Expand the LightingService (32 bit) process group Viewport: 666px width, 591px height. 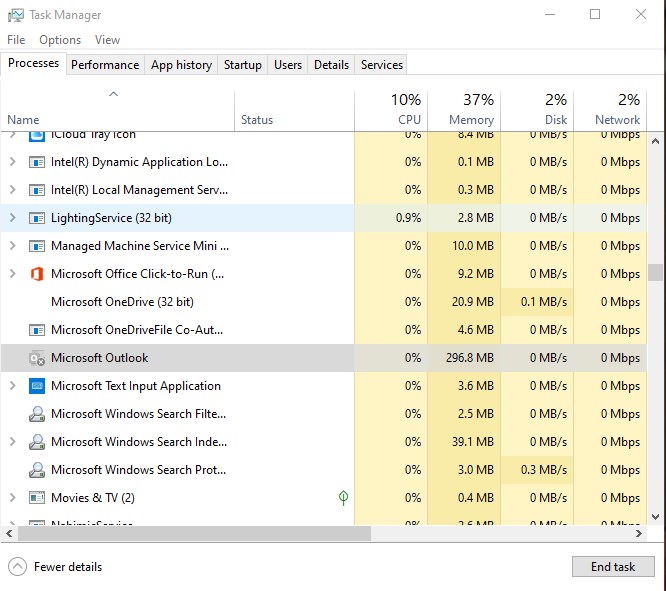point(13,218)
